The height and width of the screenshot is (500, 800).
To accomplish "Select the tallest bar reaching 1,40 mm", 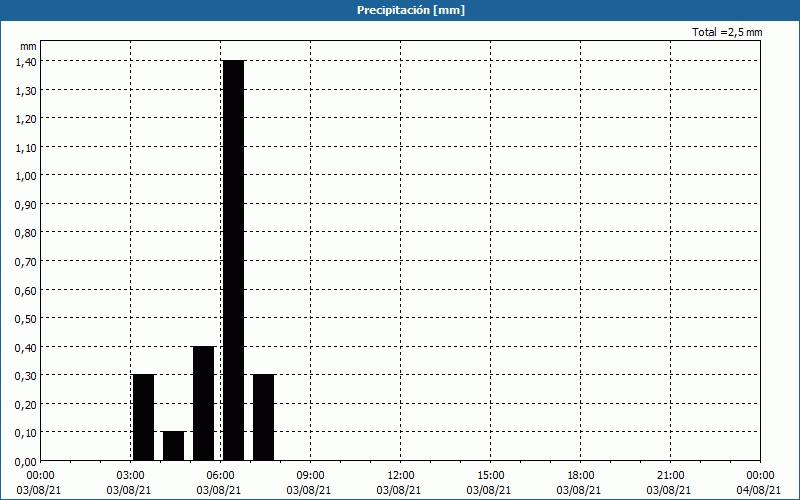I will coord(234,261).
